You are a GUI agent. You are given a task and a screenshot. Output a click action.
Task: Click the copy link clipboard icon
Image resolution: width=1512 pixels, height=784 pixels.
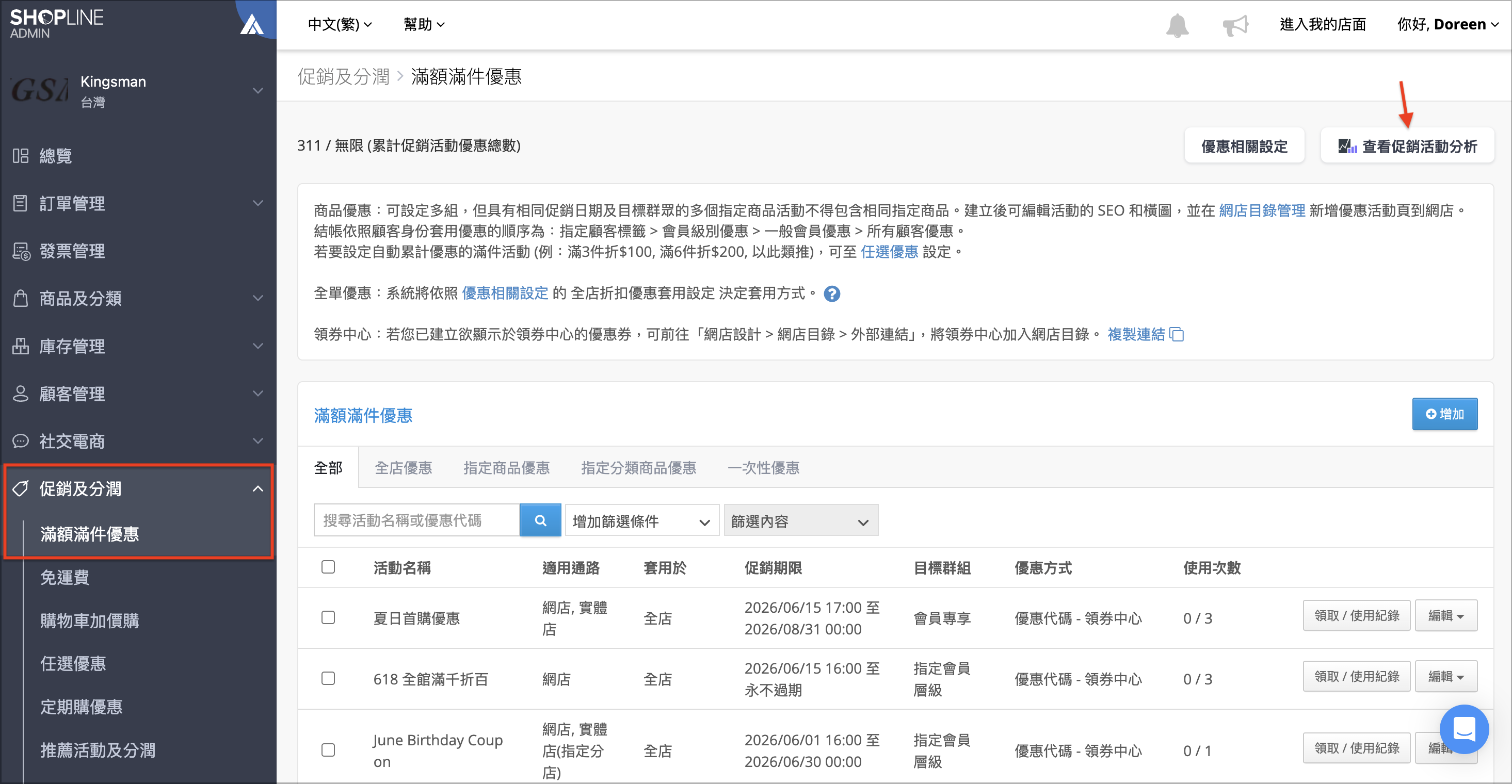[1176, 335]
